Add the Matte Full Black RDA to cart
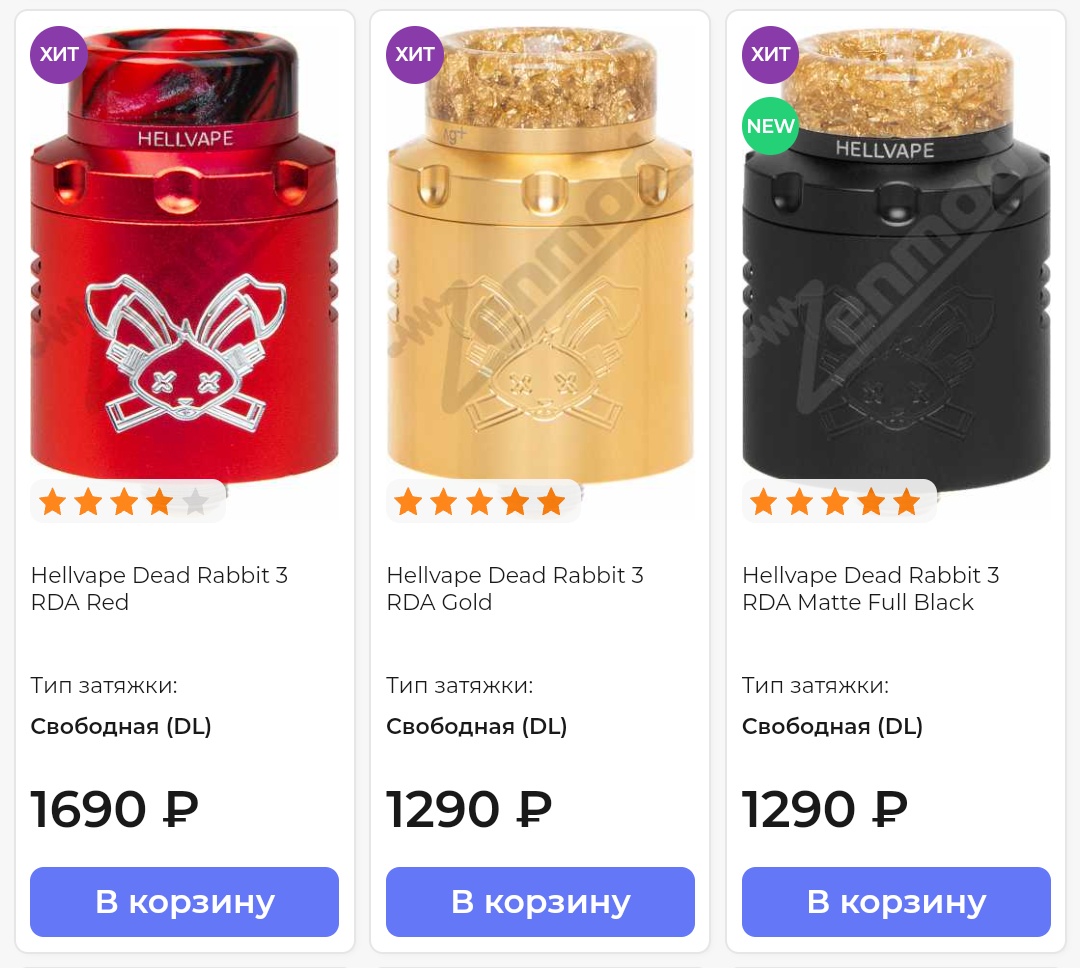Image resolution: width=1080 pixels, height=968 pixels. click(896, 902)
